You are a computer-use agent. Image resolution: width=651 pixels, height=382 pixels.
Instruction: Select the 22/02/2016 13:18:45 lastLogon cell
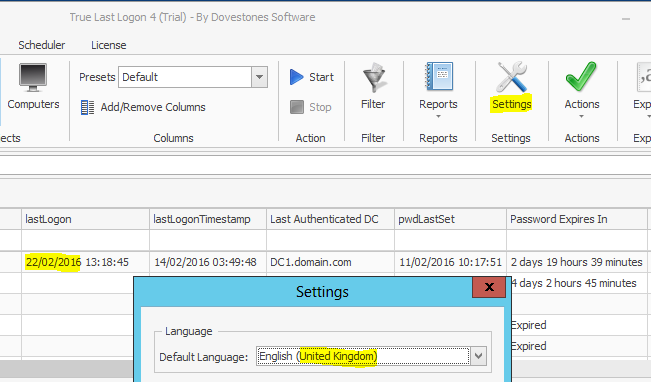pos(85,262)
